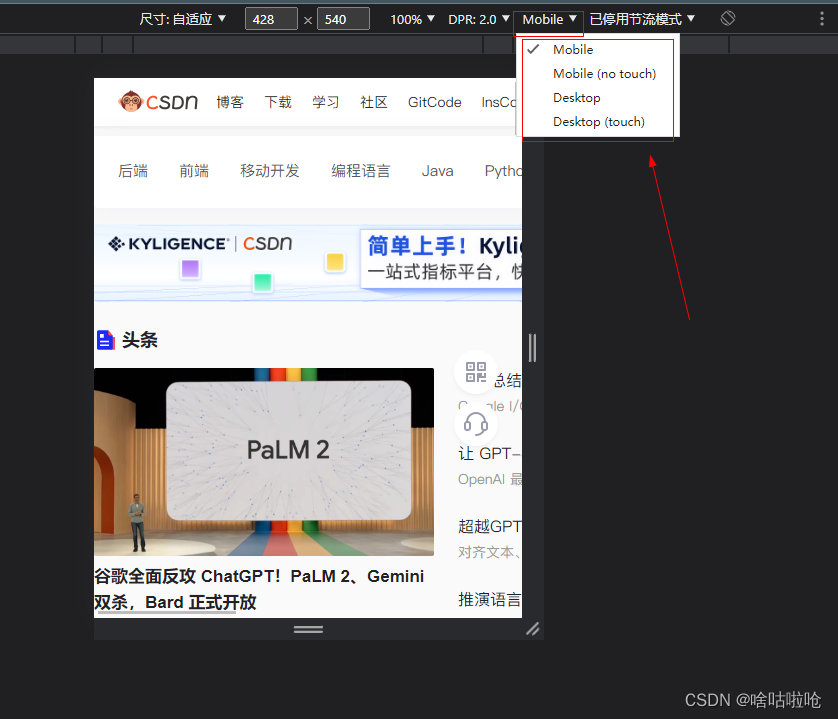Click the QR code floating icon
This screenshot has height=719, width=838.
click(x=476, y=372)
